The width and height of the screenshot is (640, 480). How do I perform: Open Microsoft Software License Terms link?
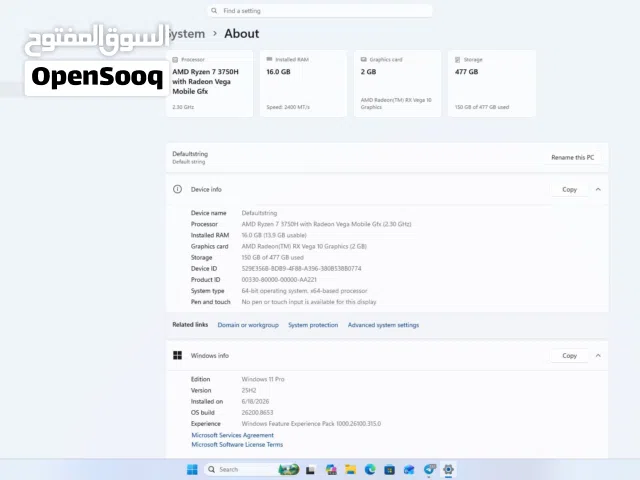click(237, 444)
